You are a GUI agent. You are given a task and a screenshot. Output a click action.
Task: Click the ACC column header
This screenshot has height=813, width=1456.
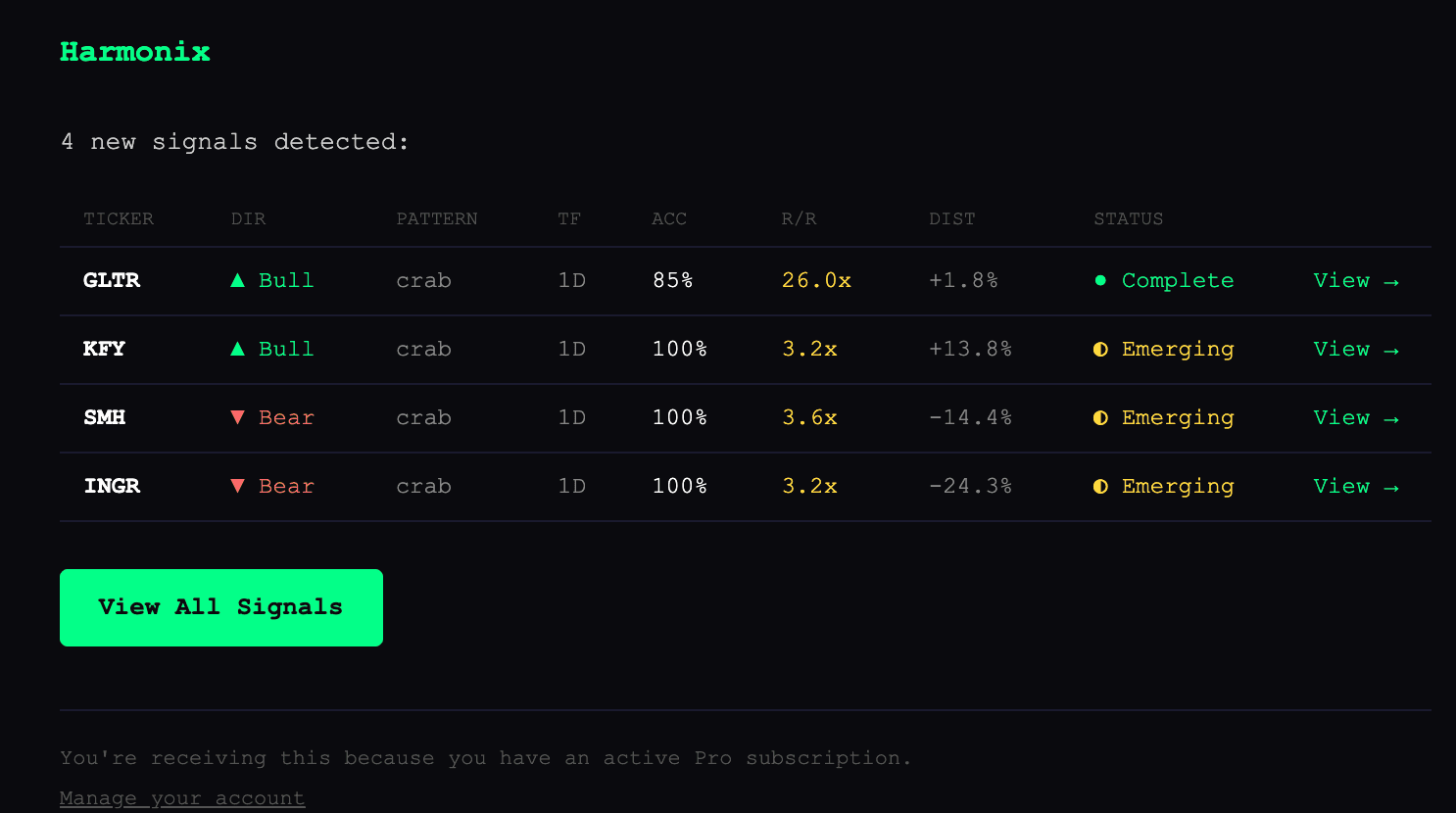(669, 218)
